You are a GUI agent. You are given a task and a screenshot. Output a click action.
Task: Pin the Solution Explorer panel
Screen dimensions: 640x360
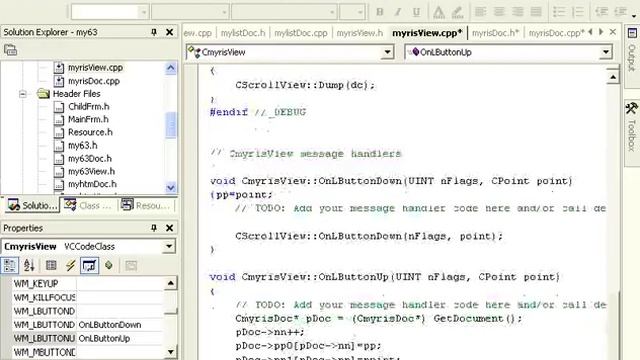click(154, 32)
